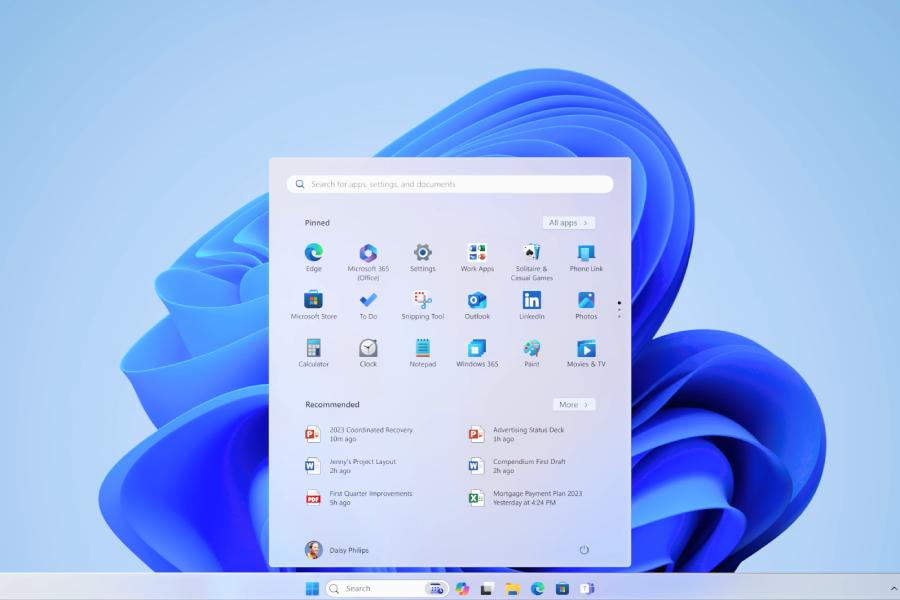Open Edge from pinned apps
The width and height of the screenshot is (900, 600).
[x=313, y=257]
